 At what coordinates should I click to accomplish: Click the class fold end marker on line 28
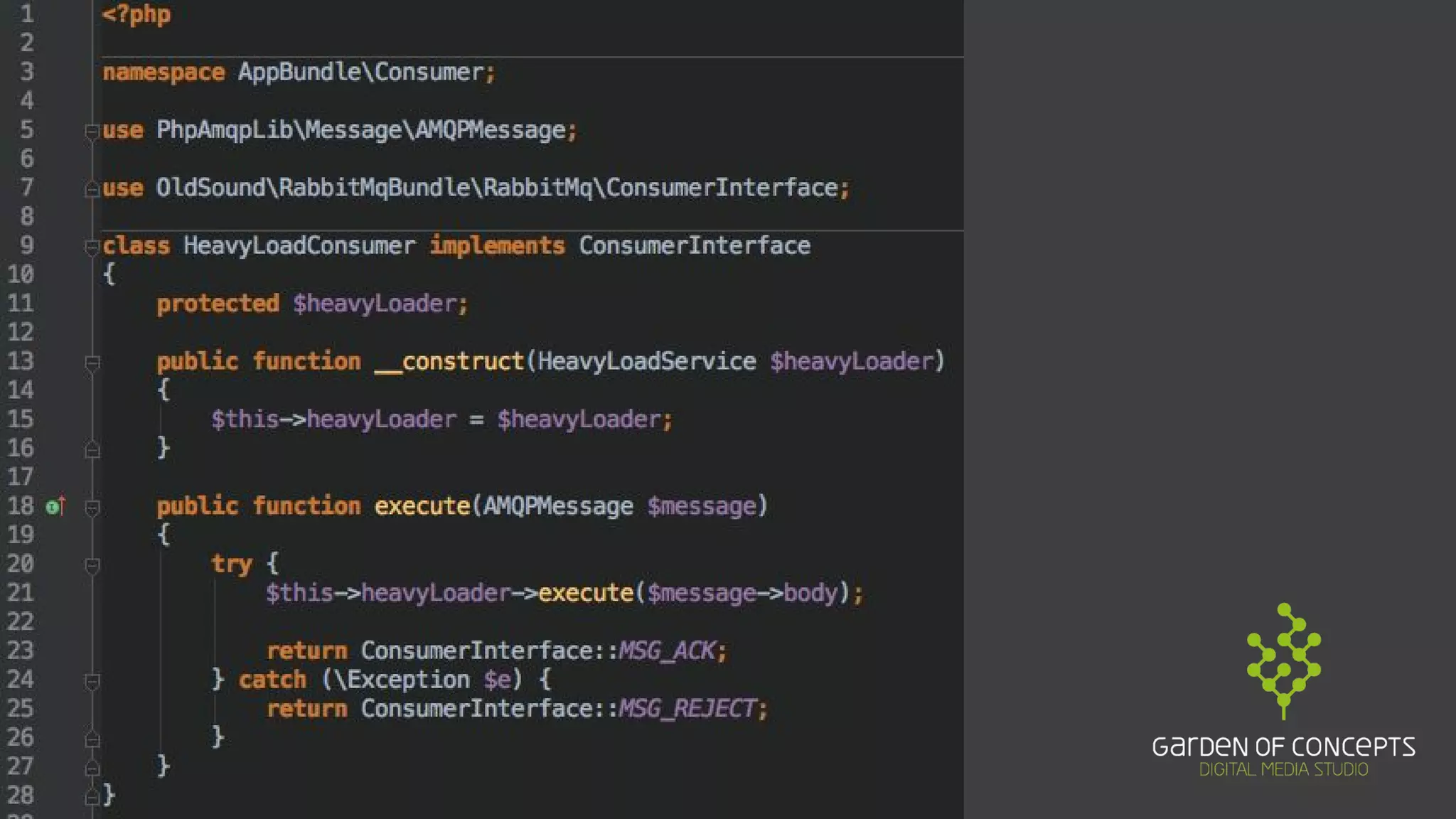(x=92, y=796)
